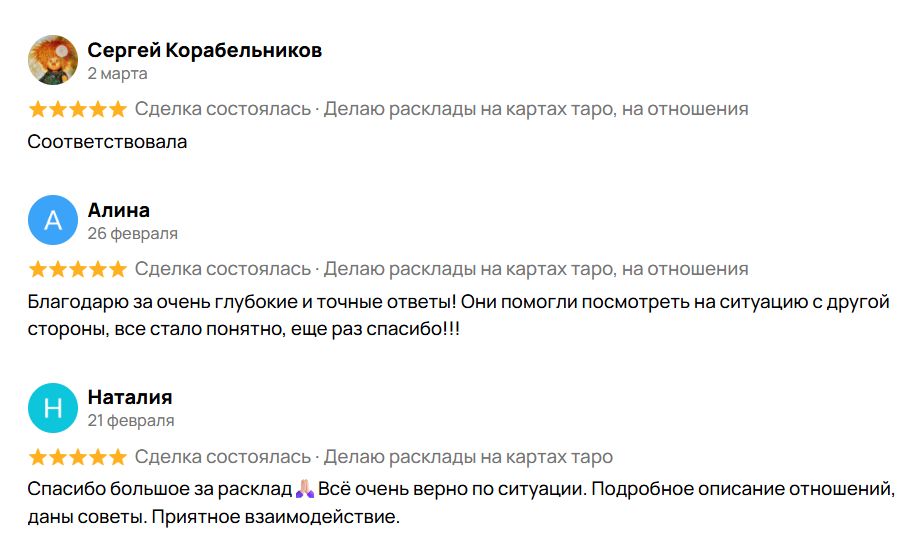Click Сергей Корабельников's profile avatar picture
Screen dimensions: 908x555
tap(53, 60)
